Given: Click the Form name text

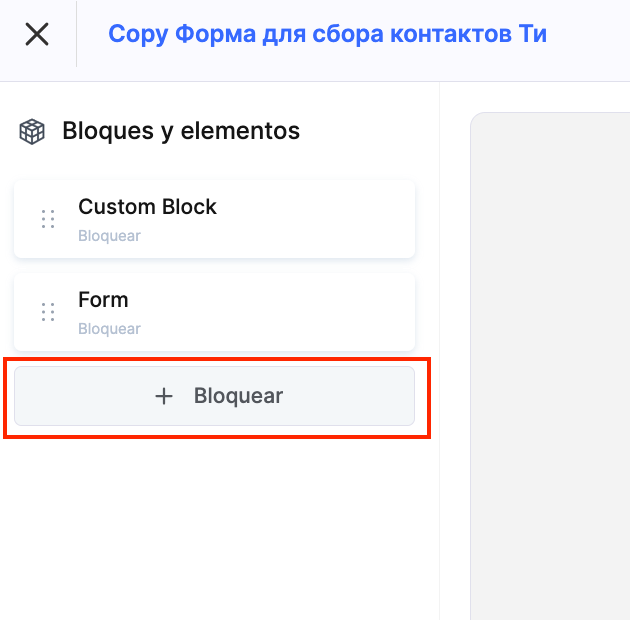Looking at the screenshot, I should click(x=103, y=300).
